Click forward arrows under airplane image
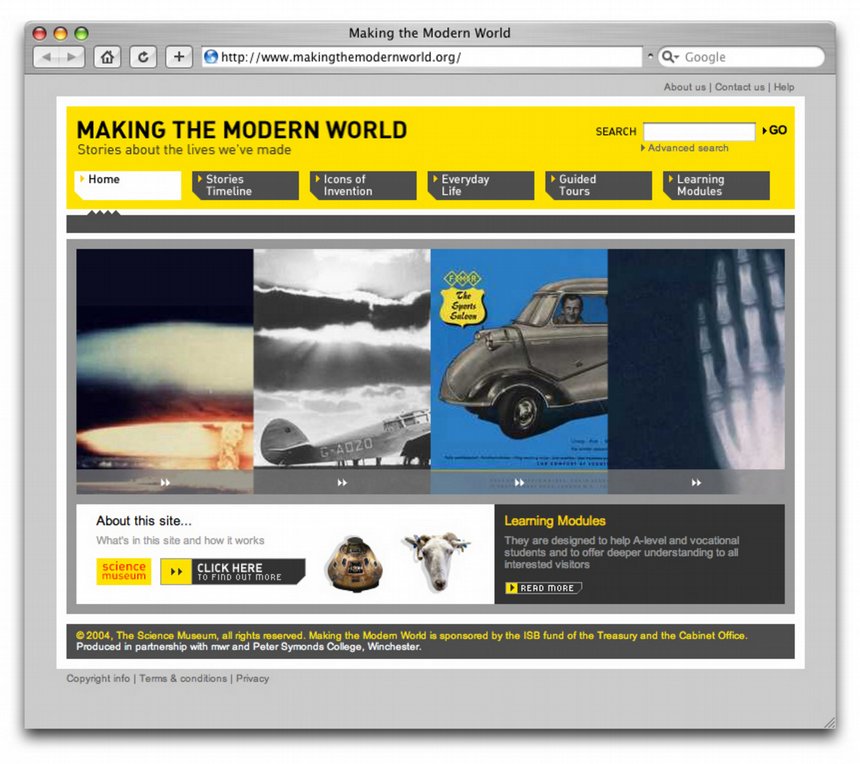The width and height of the screenshot is (860, 764). (342, 483)
